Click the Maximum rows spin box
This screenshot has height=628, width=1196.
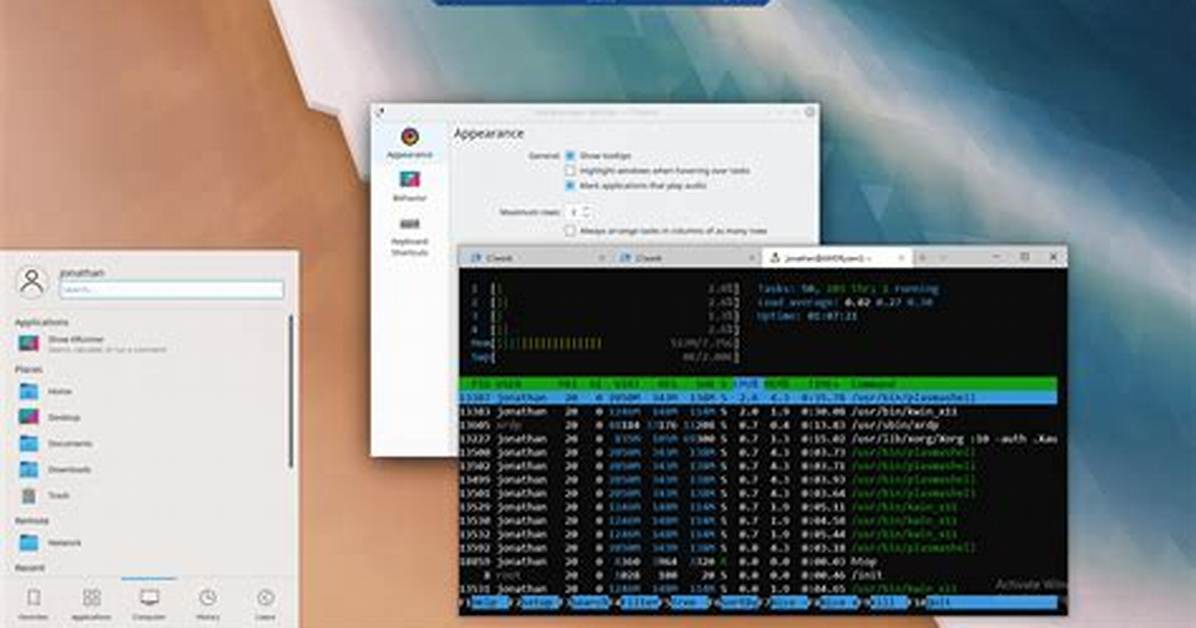[x=579, y=212]
